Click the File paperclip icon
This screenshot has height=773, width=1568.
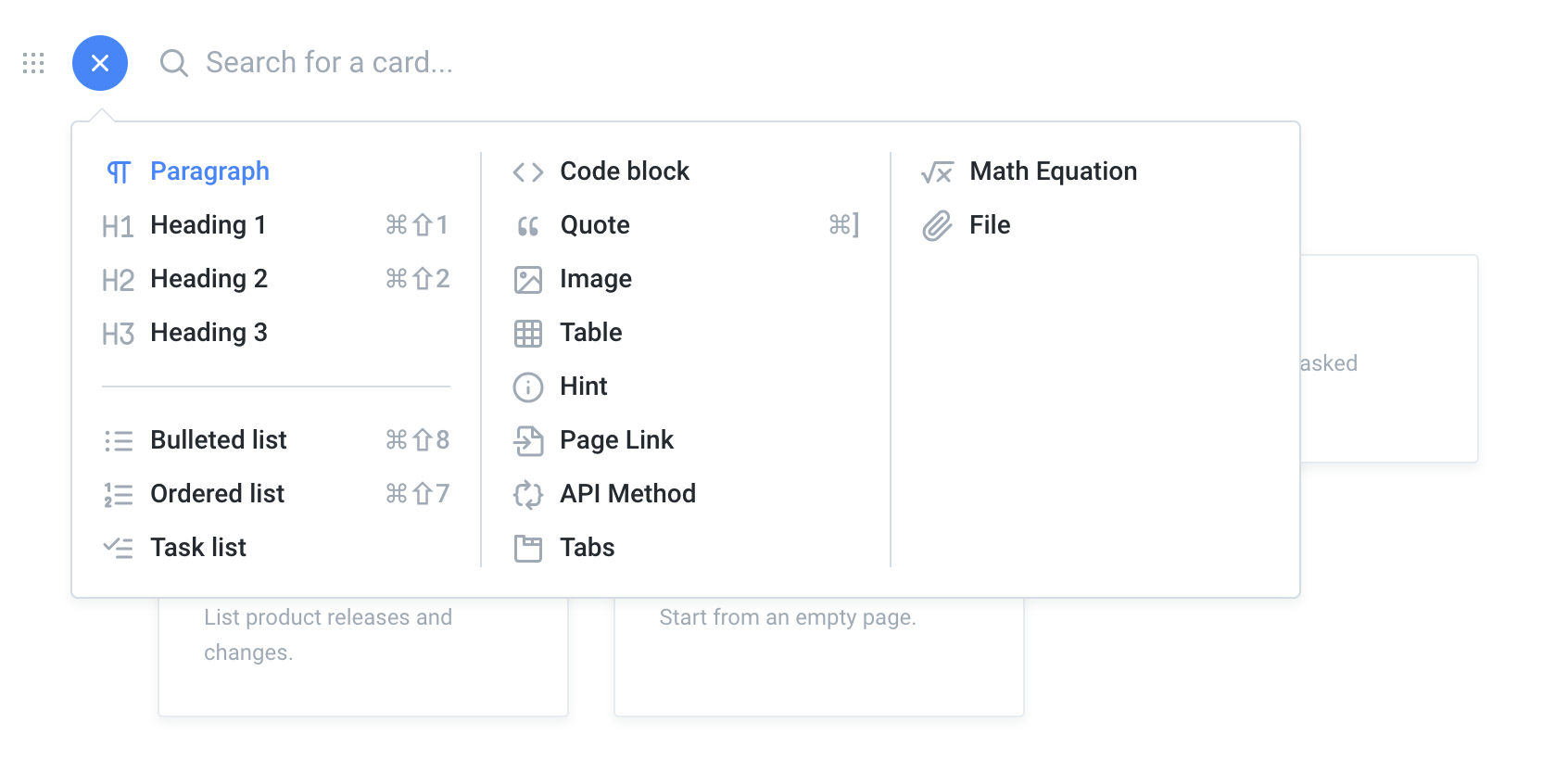[x=937, y=226]
